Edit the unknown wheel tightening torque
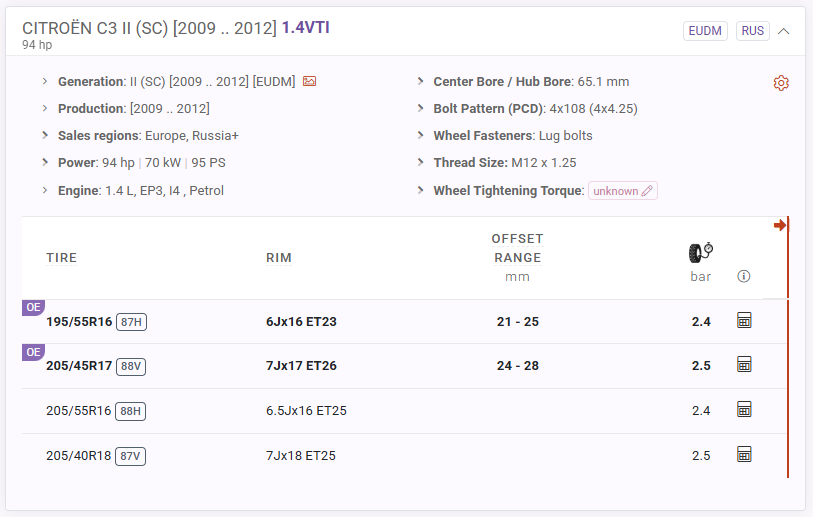The height and width of the screenshot is (517, 813). (x=622, y=190)
